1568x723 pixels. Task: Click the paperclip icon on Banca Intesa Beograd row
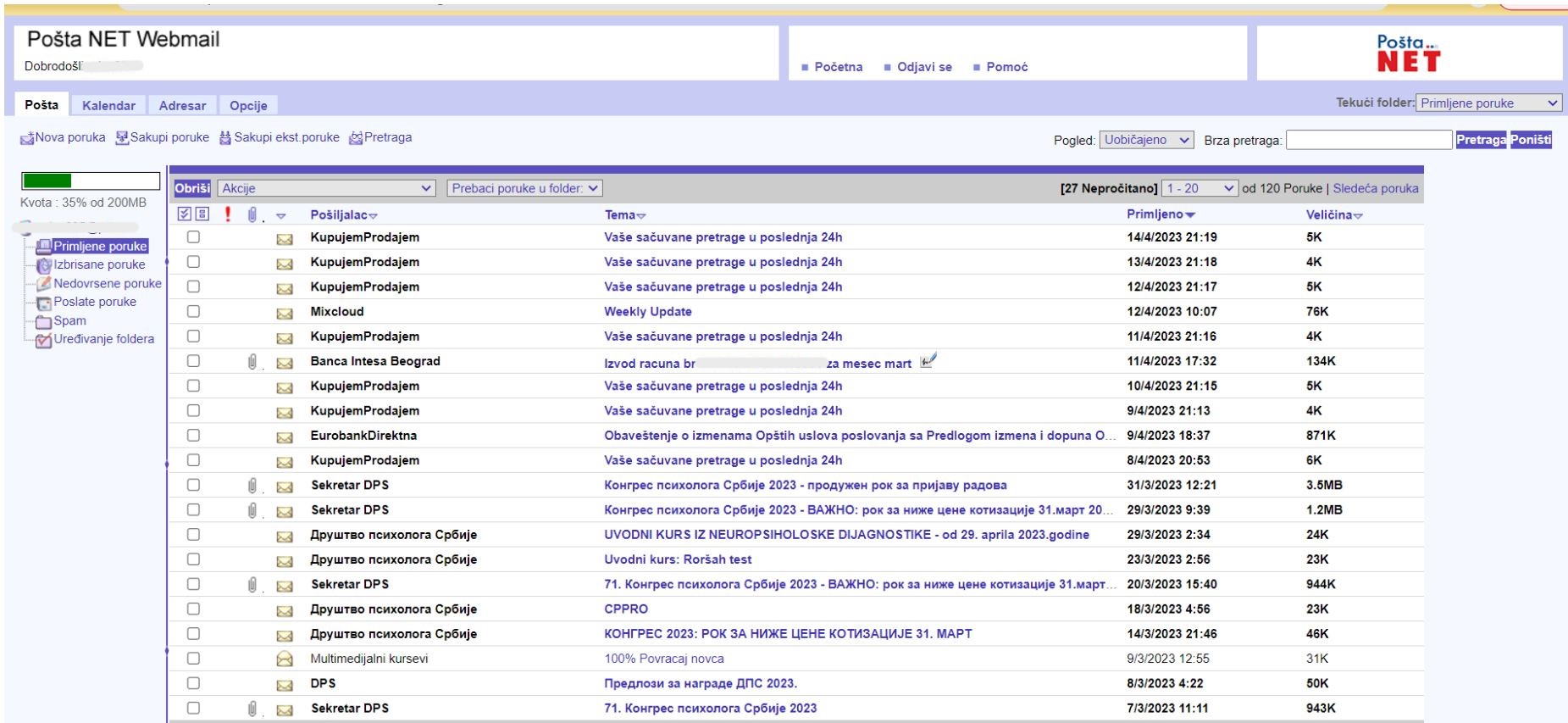point(252,362)
